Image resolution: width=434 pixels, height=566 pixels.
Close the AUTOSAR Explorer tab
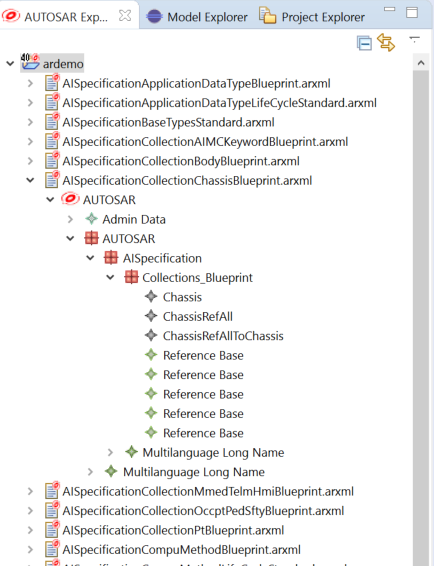(125, 16)
